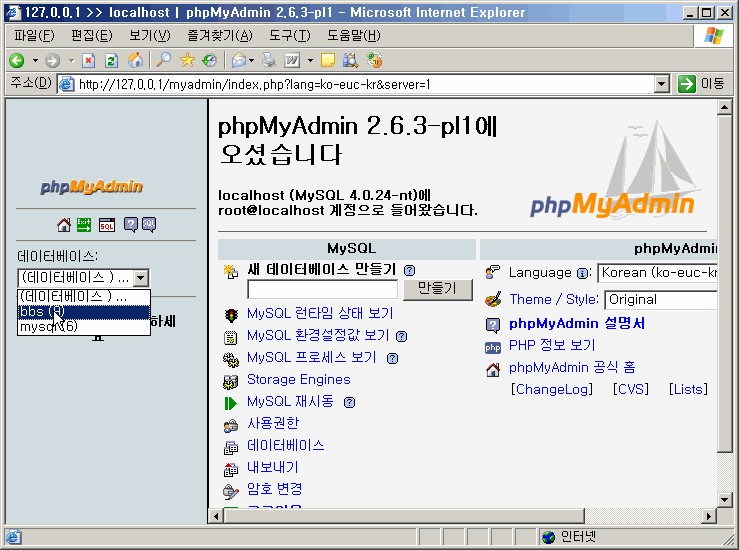This screenshot has height=550, width=739.
Task: Click the 사용권한 privileges icon
Action: point(230,426)
